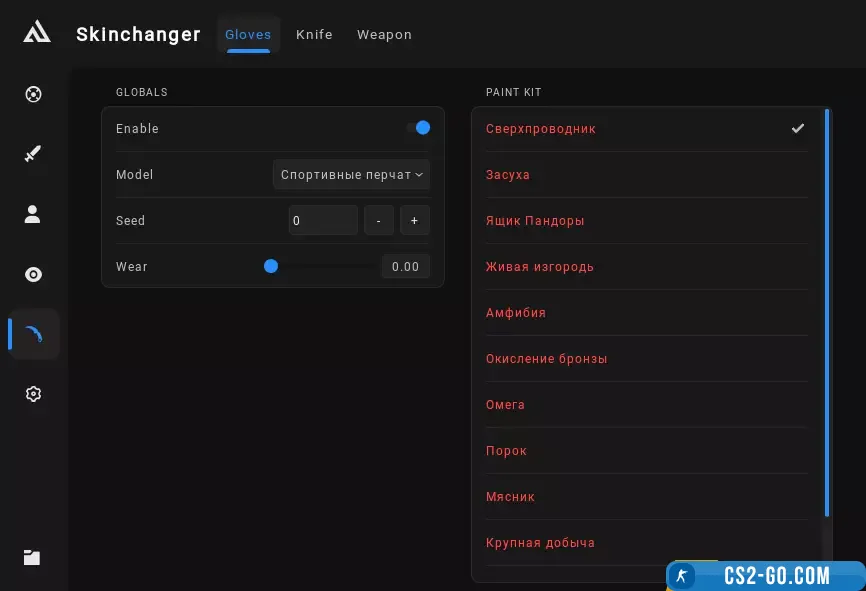Open the configs folder icon at bottom
866x591 pixels.
(x=32, y=558)
